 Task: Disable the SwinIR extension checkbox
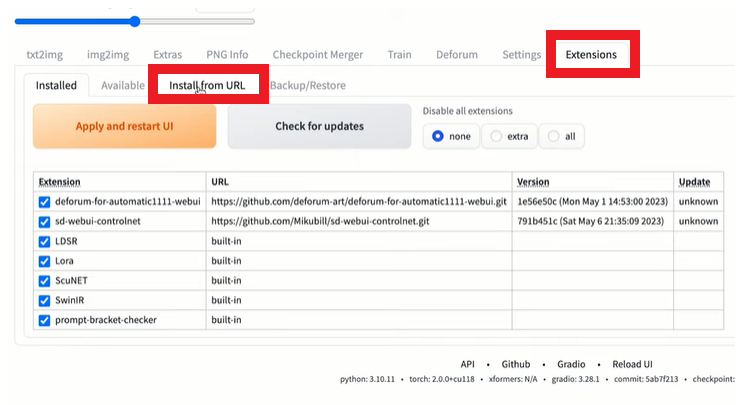[44, 301]
